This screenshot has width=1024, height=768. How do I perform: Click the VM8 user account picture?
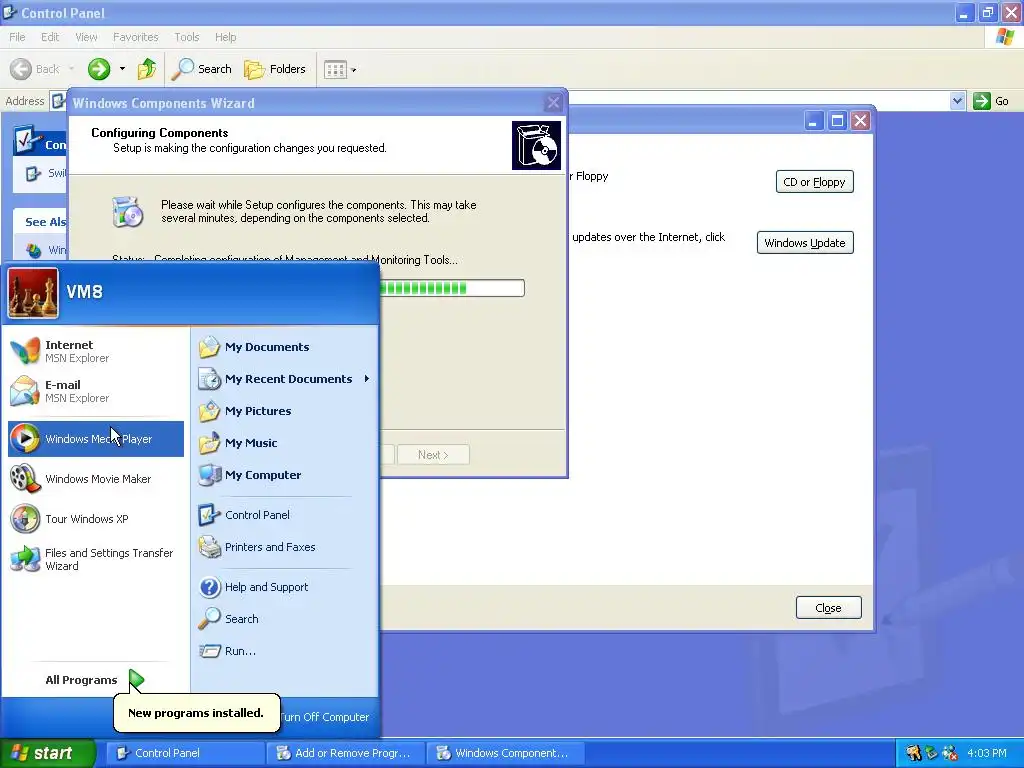[33, 293]
